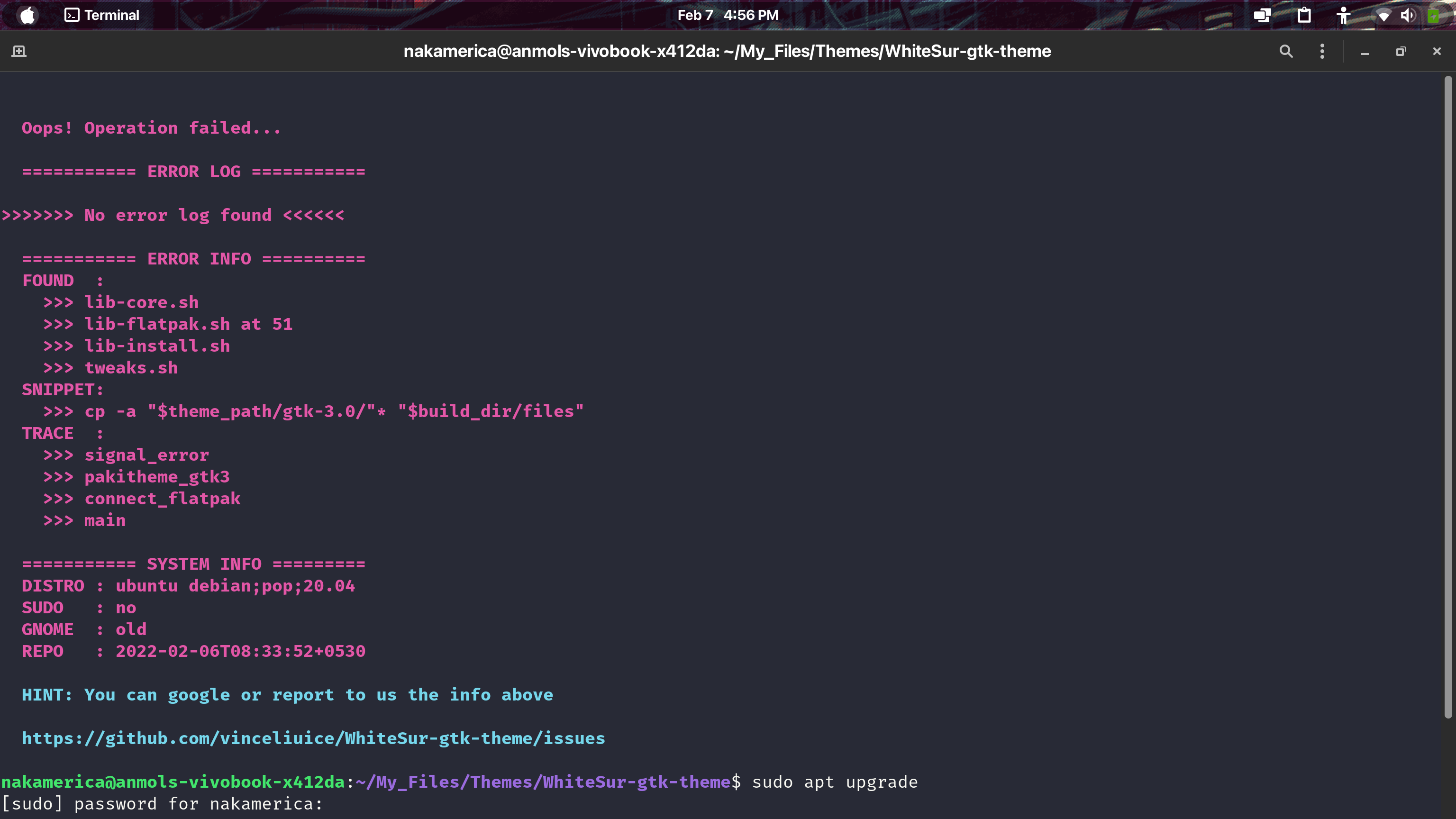Click the Wi-Fi status icon
Viewport: 1456px width, 819px height.
point(1383,16)
